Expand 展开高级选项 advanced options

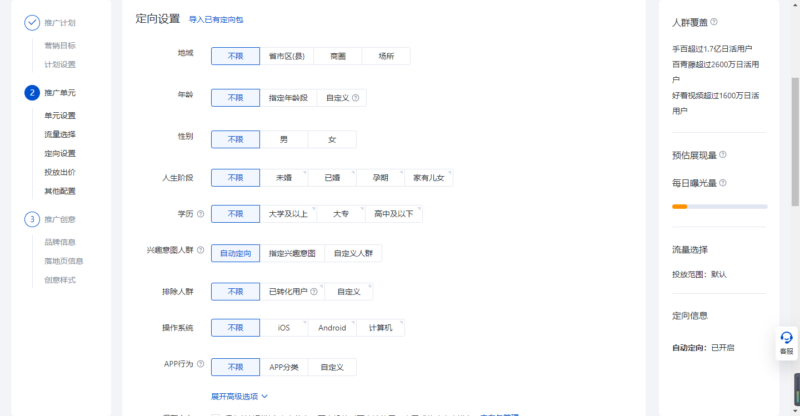point(240,395)
